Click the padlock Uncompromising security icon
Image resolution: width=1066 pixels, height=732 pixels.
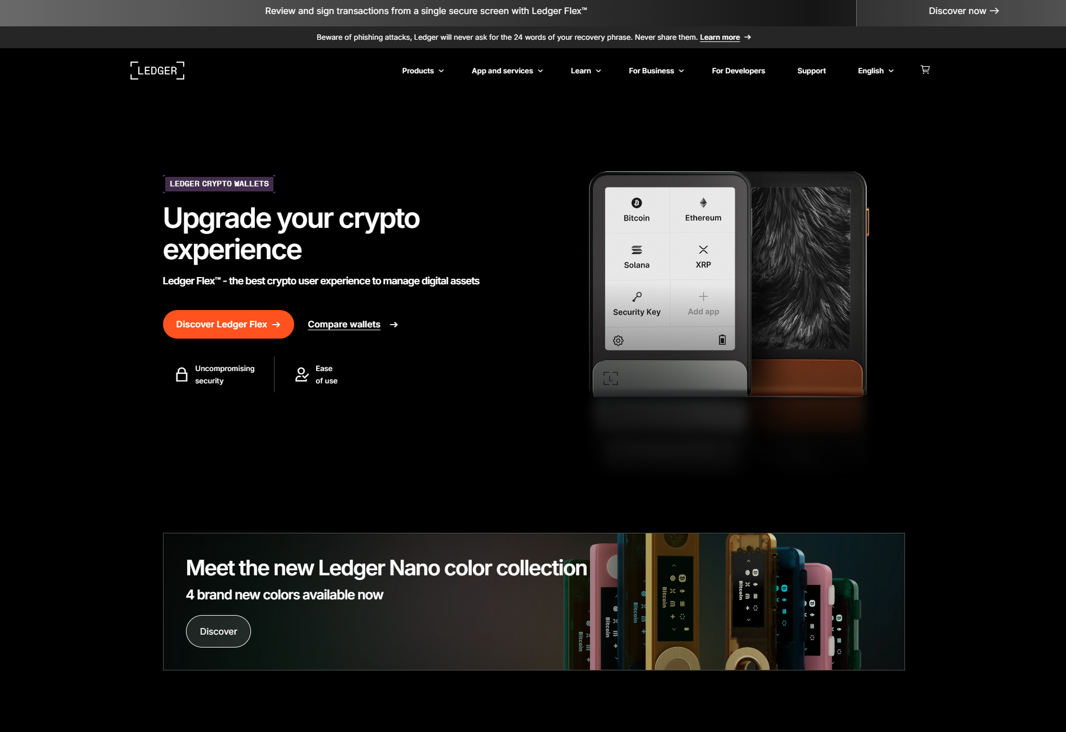182,374
